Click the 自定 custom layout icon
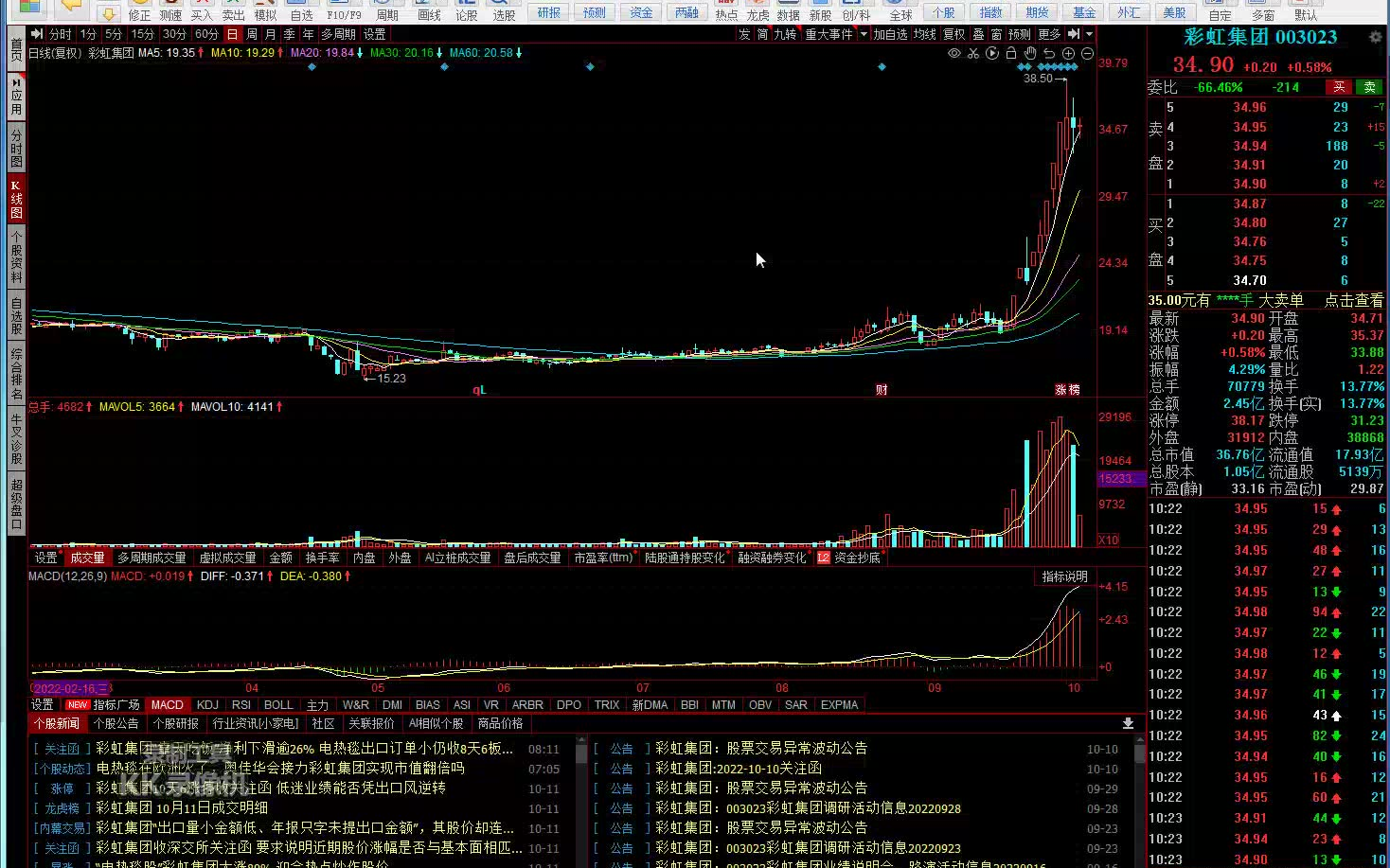The width and height of the screenshot is (1390, 868). [x=1221, y=11]
